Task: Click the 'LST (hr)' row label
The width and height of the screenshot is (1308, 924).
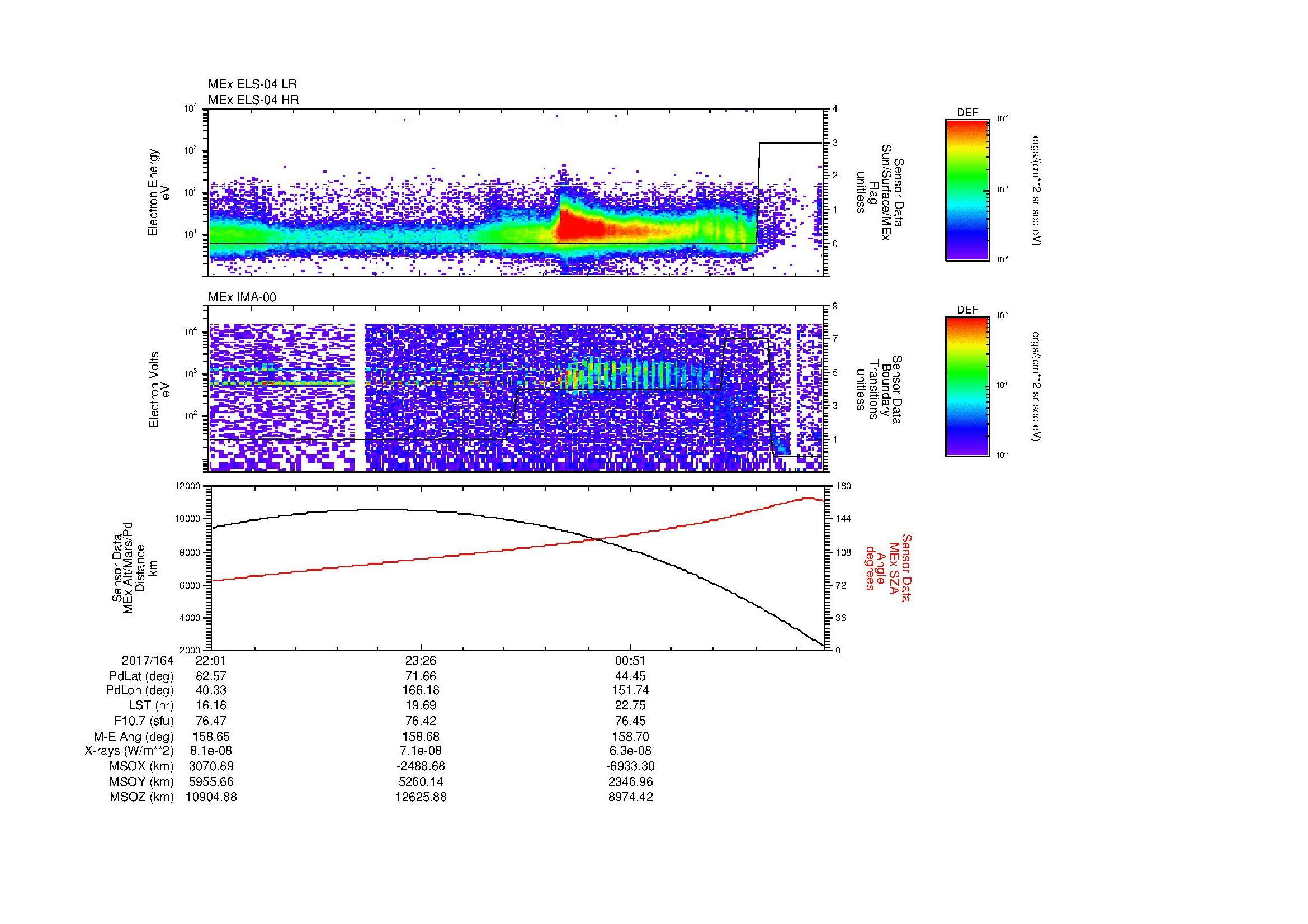Action: click(152, 705)
